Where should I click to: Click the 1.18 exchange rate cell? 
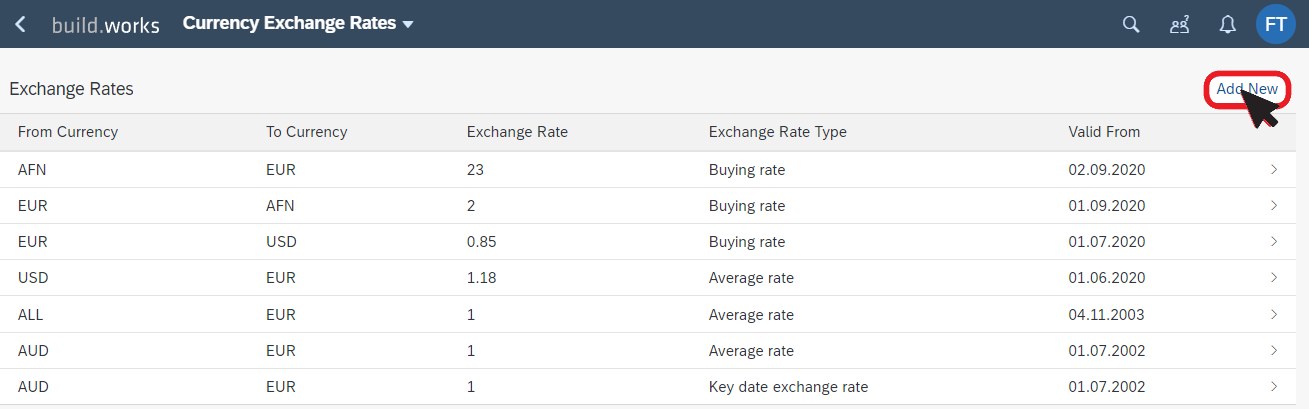(481, 278)
